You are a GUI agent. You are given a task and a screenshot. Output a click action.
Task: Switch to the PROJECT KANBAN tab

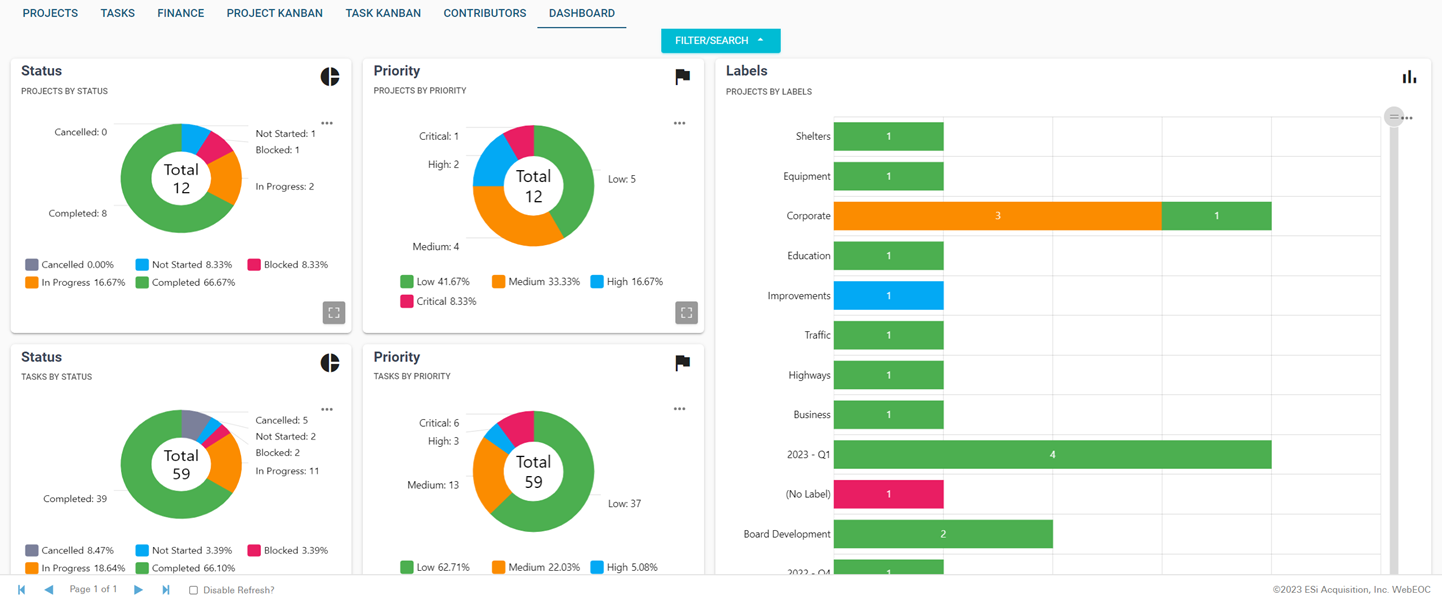274,13
